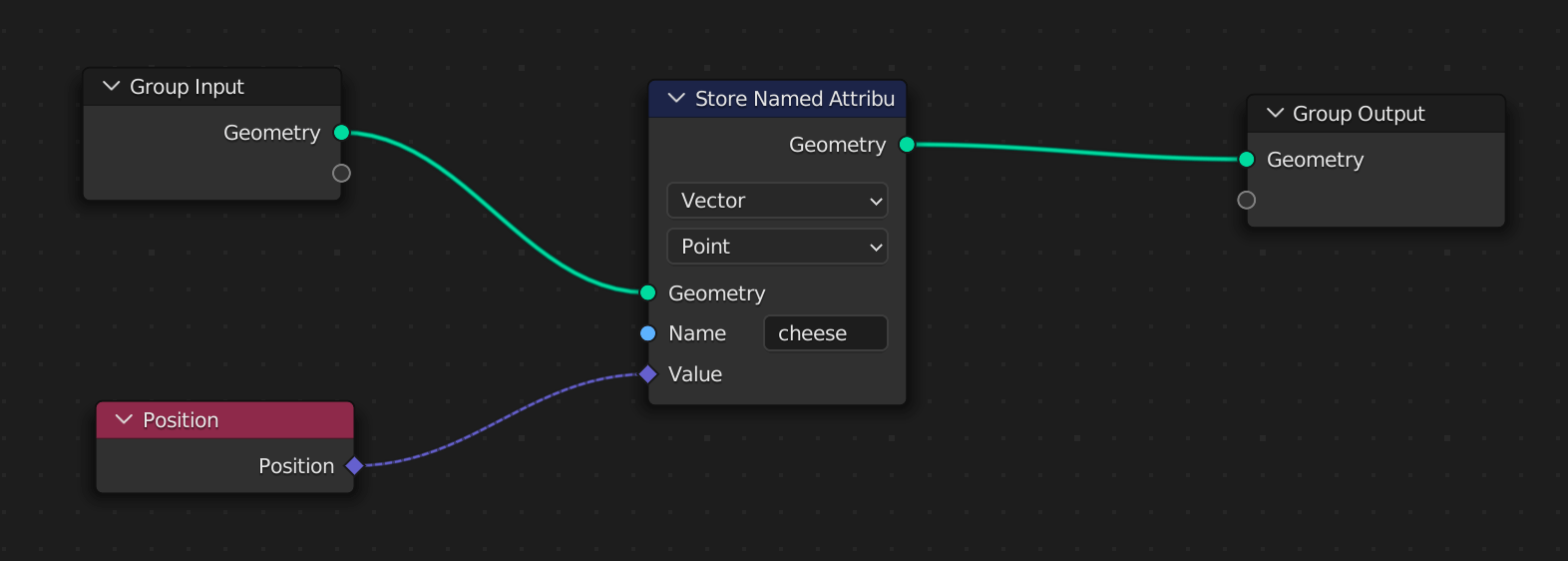Click empty socket on Group Input node

341,174
